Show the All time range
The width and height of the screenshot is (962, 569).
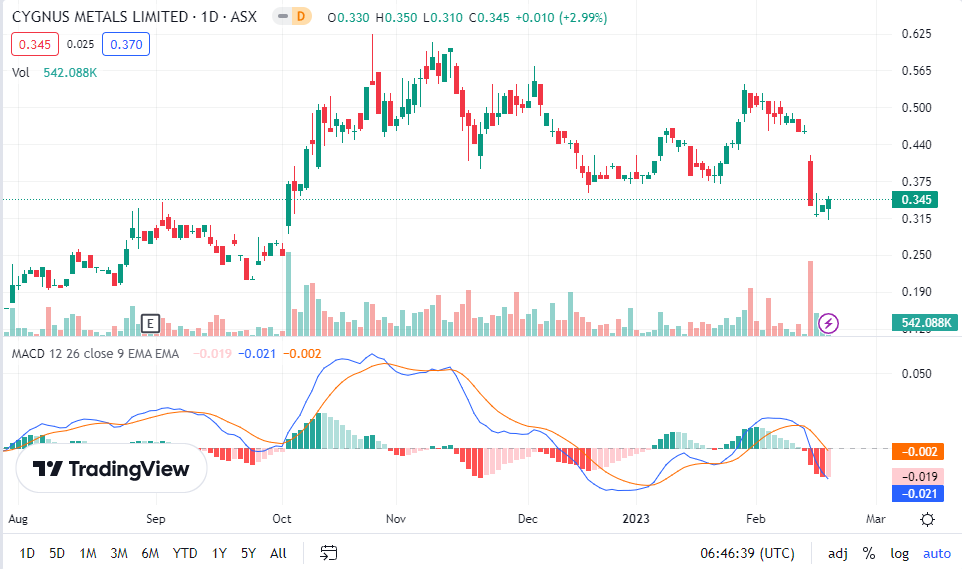click(278, 553)
